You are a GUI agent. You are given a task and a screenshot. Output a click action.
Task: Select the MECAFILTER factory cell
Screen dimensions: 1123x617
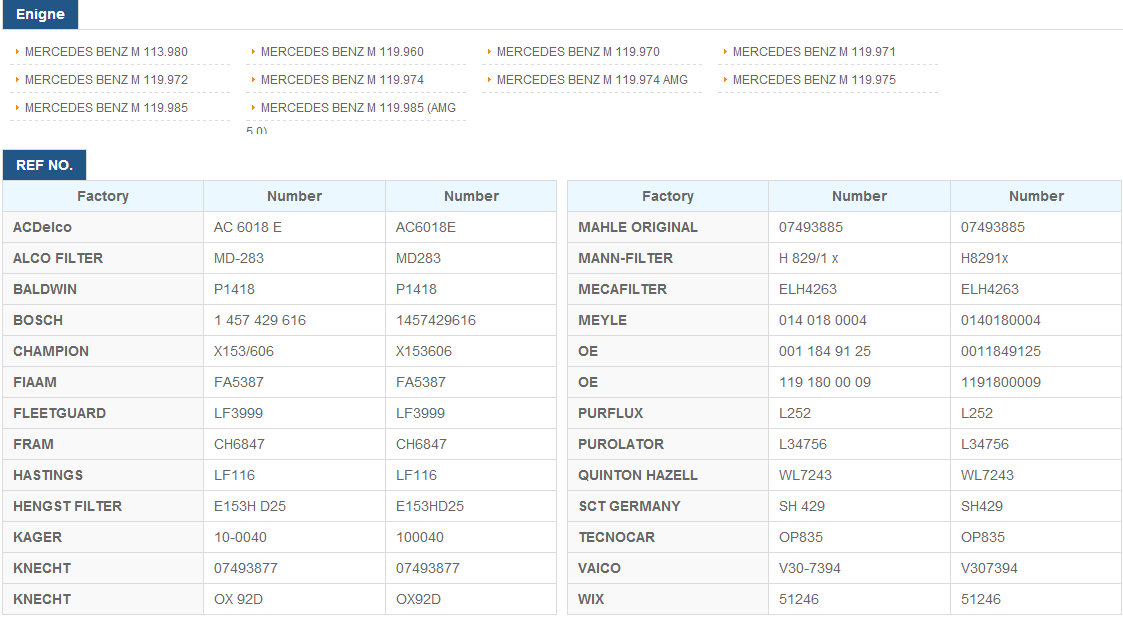[x=668, y=289]
